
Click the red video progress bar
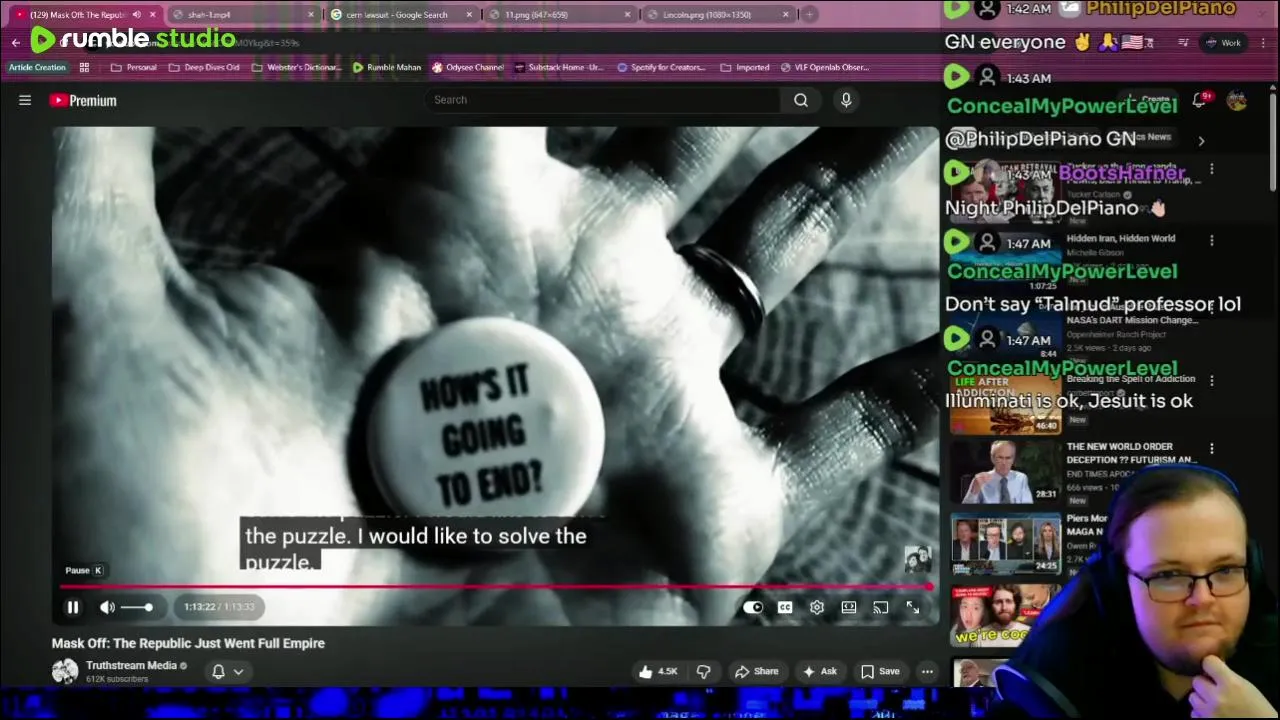(x=495, y=587)
